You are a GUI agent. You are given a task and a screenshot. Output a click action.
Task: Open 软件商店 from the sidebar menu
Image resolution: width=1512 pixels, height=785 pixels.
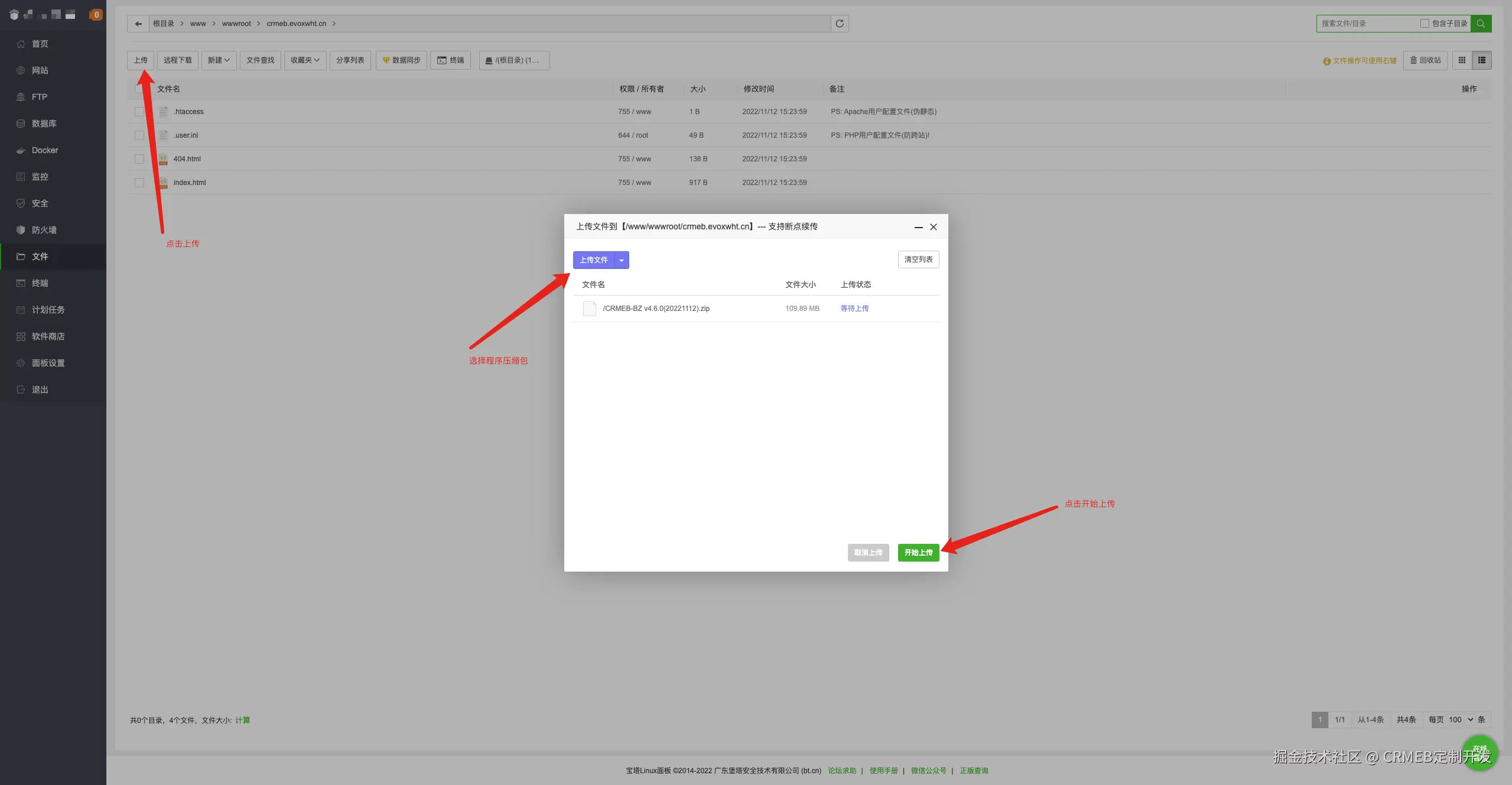pyautogui.click(x=48, y=336)
